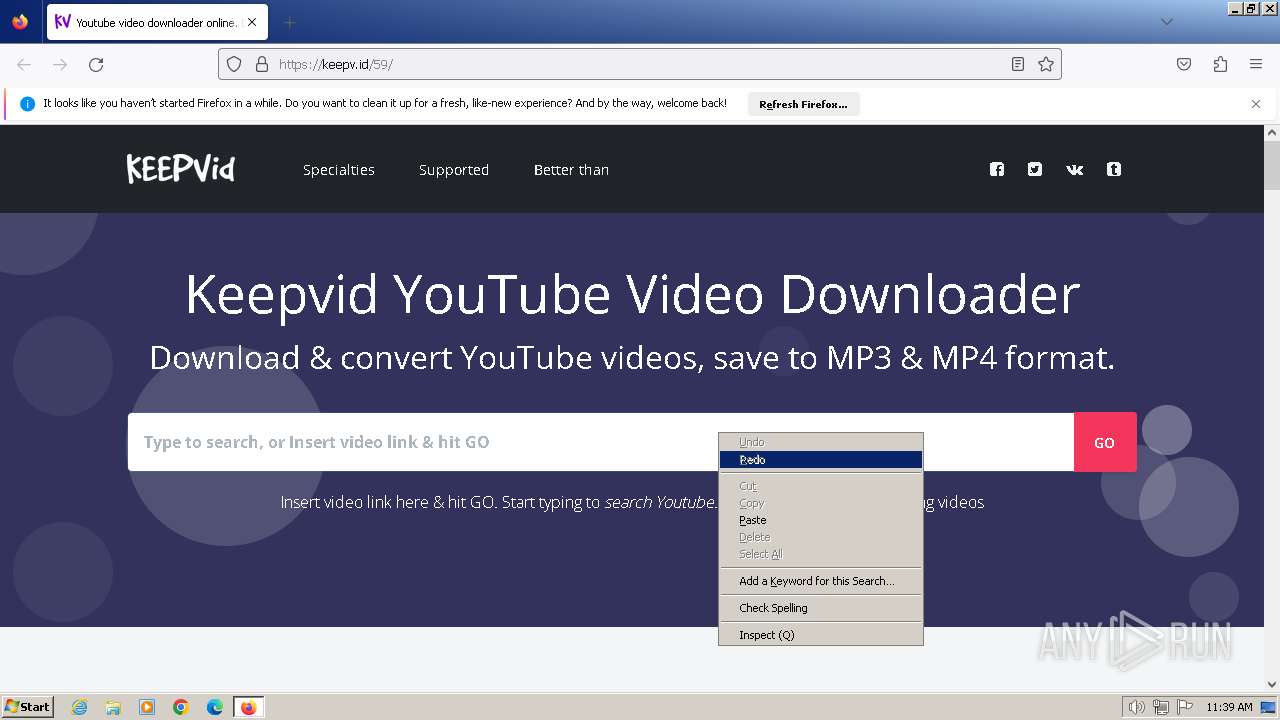Open the Specialties navigation link
The width and height of the screenshot is (1280, 720).
pyautogui.click(x=339, y=170)
